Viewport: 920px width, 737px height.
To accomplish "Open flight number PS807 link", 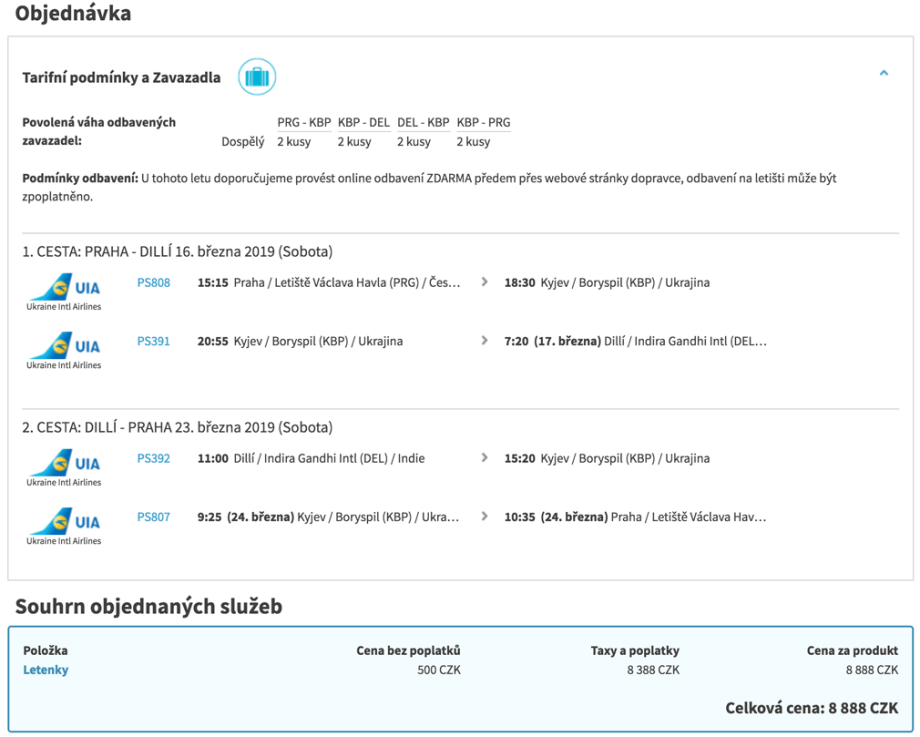I will coord(153,518).
